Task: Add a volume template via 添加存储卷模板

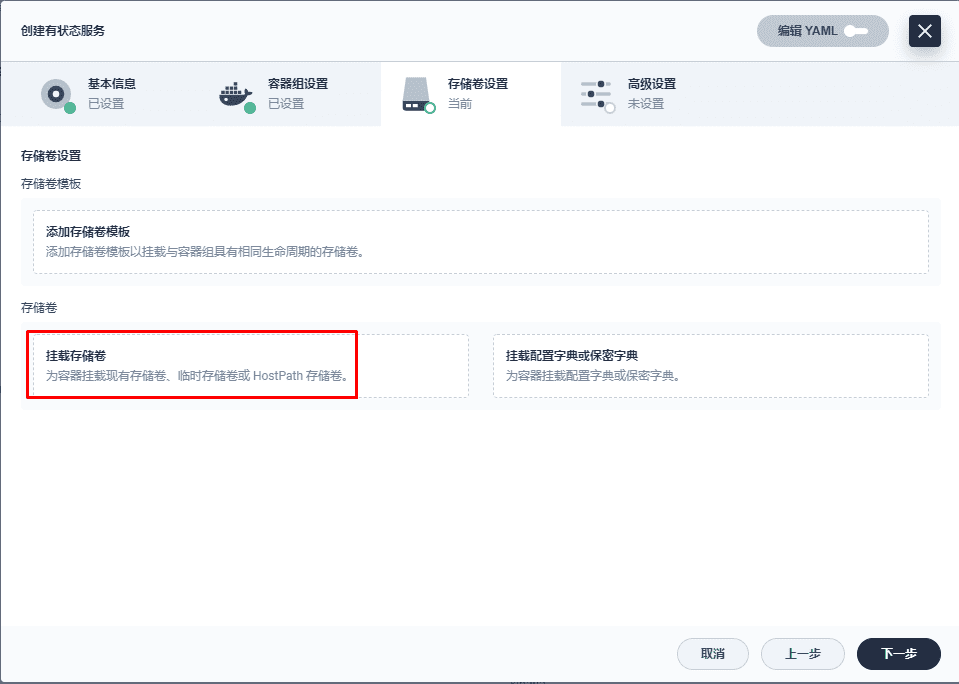Action: pyautogui.click(x=481, y=242)
